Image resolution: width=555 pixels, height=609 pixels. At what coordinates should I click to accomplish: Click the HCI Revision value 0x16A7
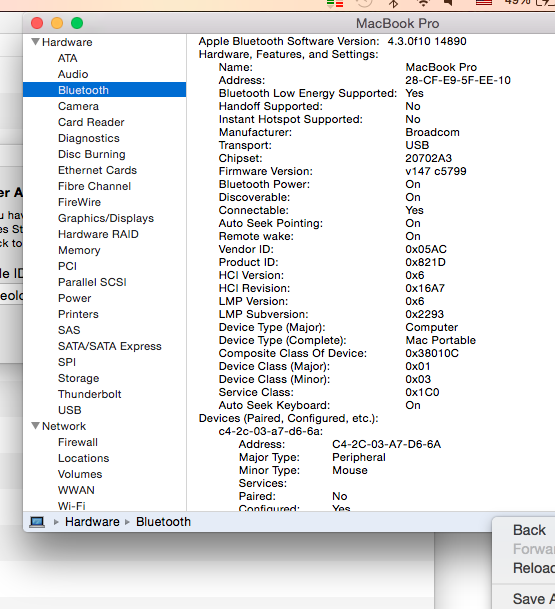click(x=425, y=288)
